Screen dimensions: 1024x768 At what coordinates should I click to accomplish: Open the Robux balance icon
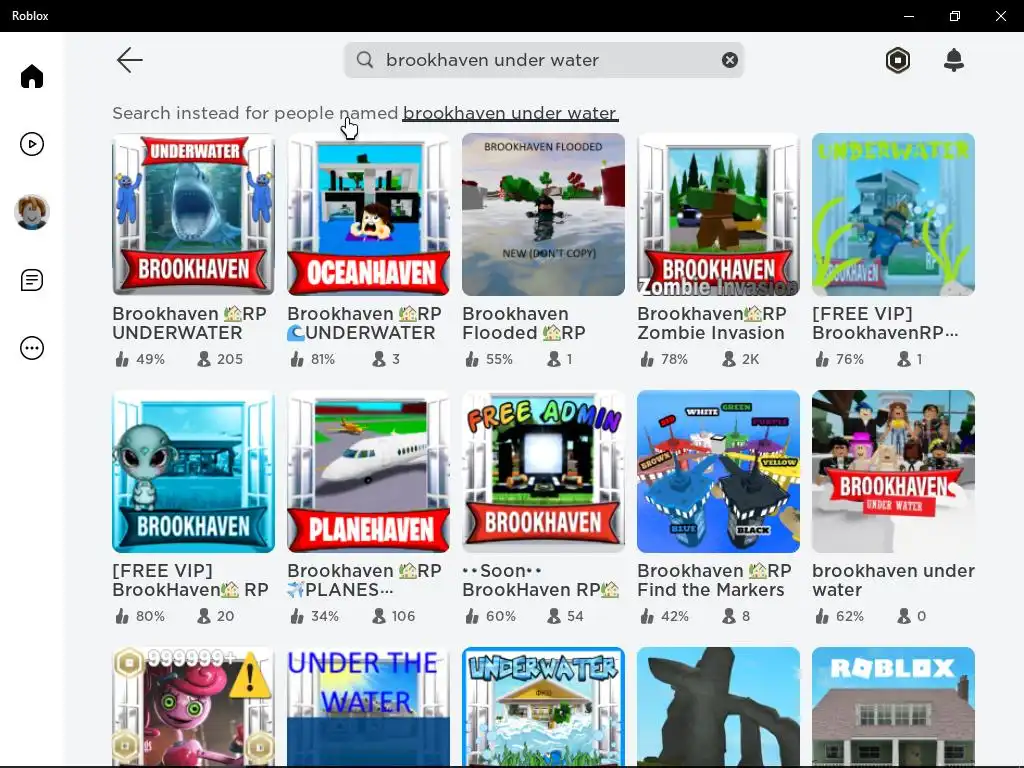tap(898, 60)
